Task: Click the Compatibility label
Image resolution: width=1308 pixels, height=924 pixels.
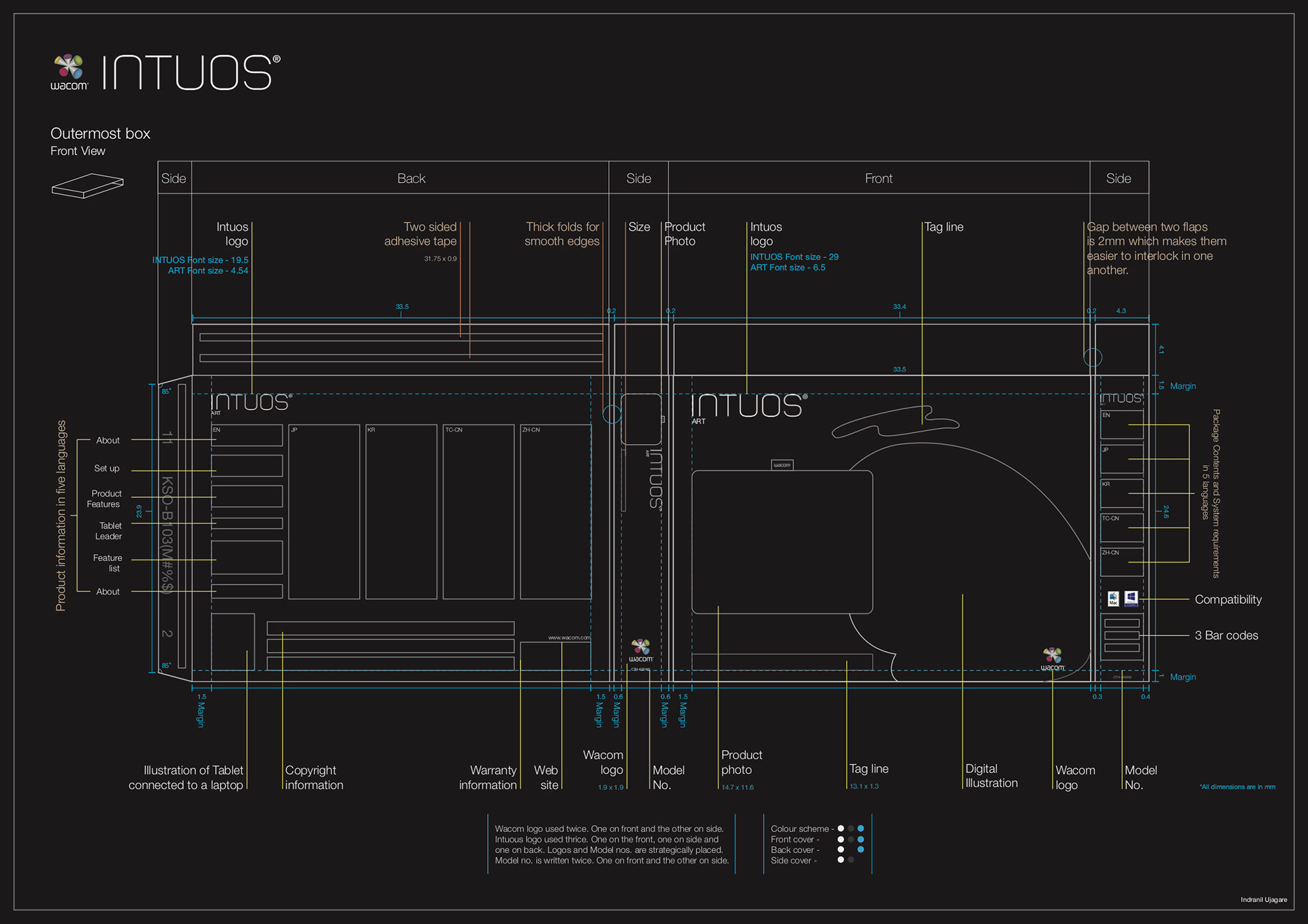Action: (x=1228, y=599)
